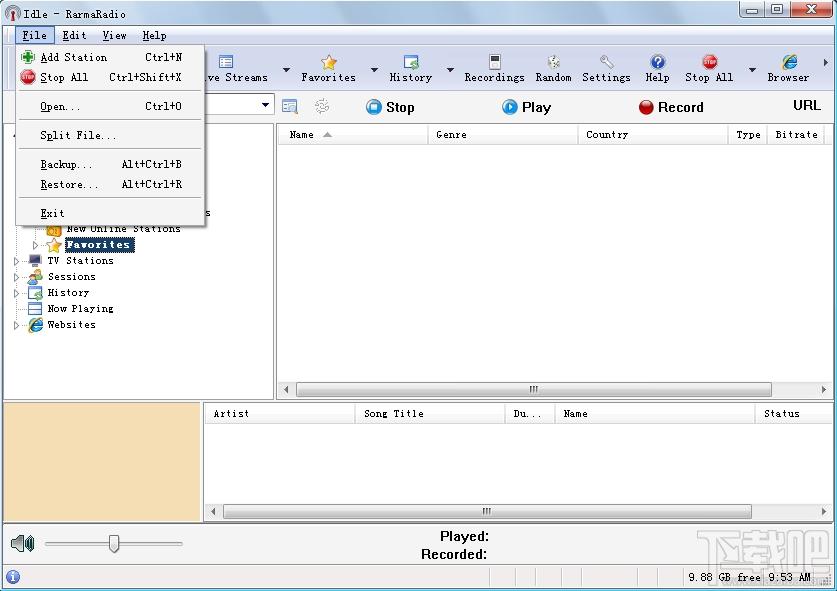Click the volume slider handle
This screenshot has width=837, height=591.
click(114, 543)
